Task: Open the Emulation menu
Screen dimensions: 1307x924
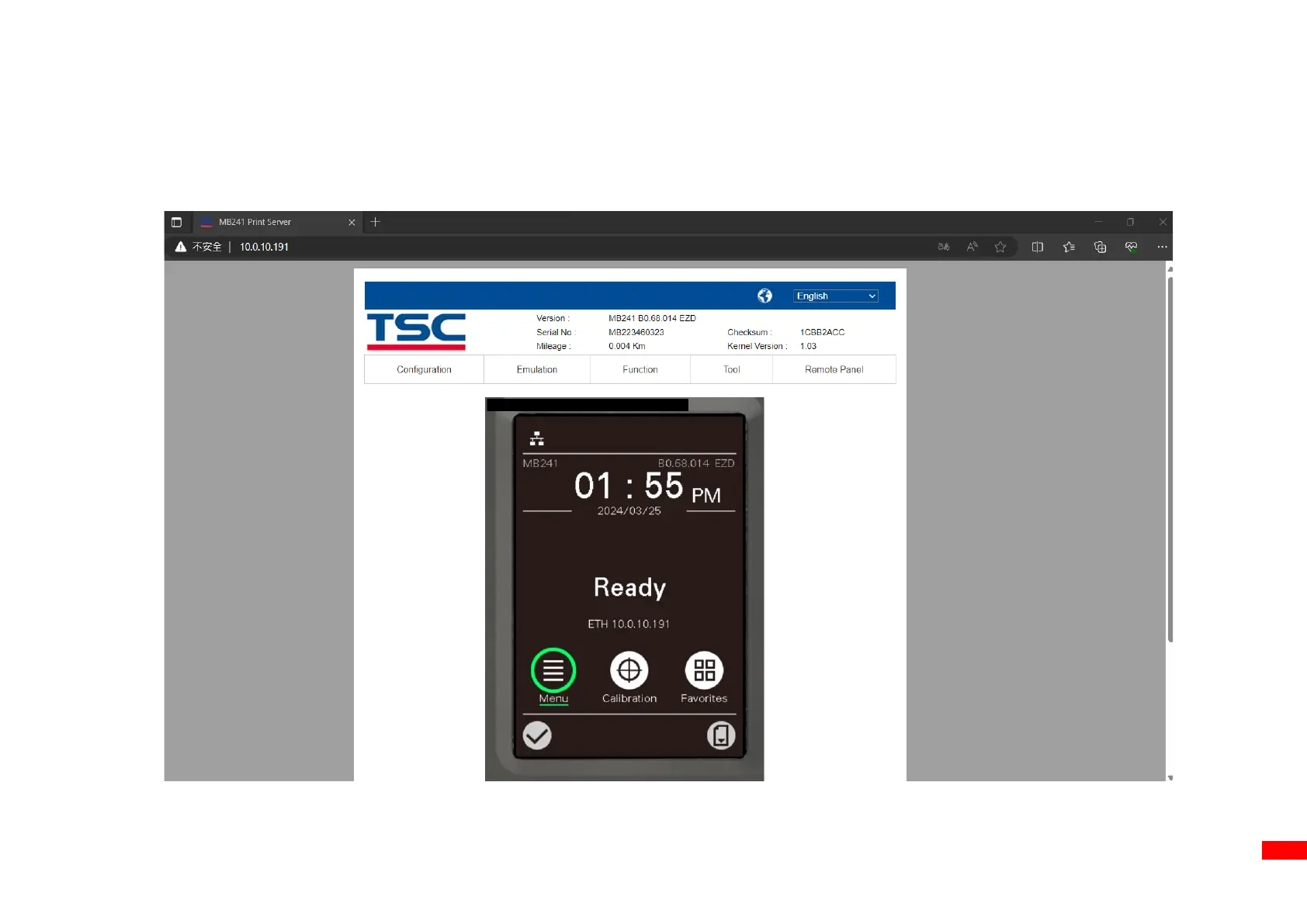Action: 537,370
